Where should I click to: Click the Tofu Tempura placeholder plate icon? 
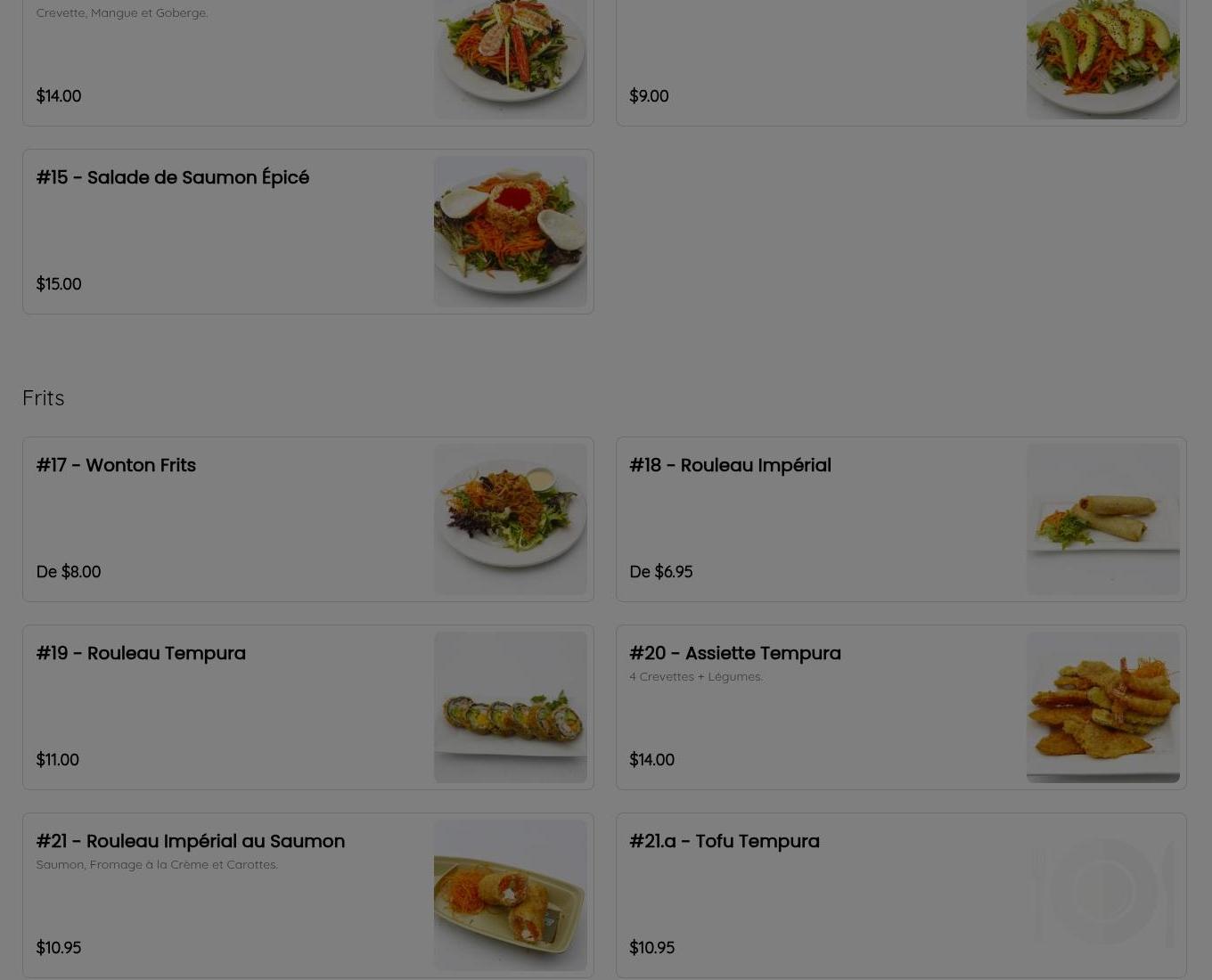1102,895
